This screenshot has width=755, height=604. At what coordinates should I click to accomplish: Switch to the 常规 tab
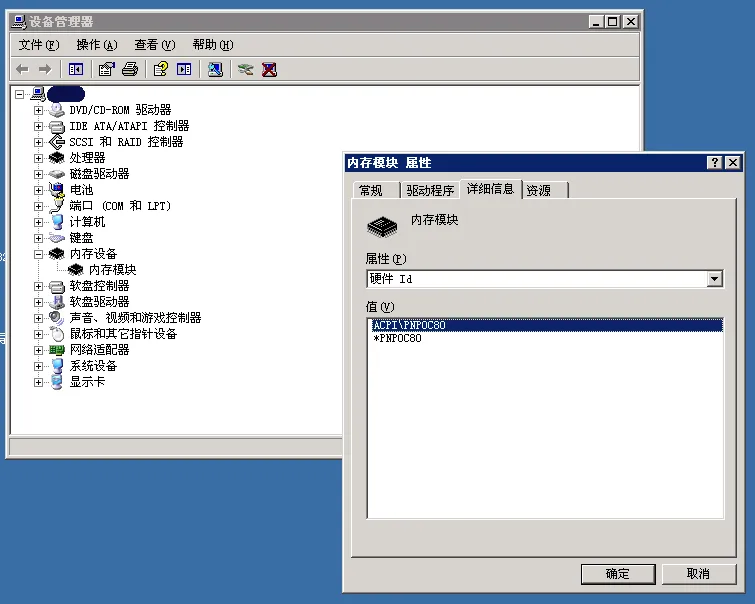click(x=376, y=190)
